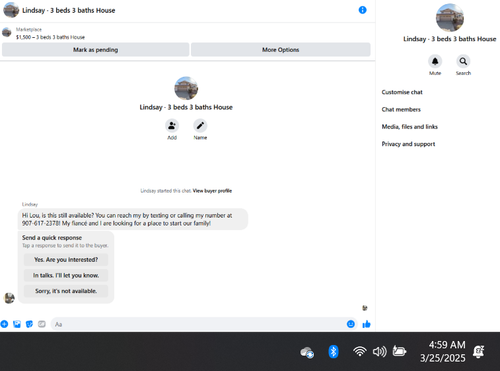500x371 pixels.
Task: Open the house photo in header bar
Action: tap(11, 10)
